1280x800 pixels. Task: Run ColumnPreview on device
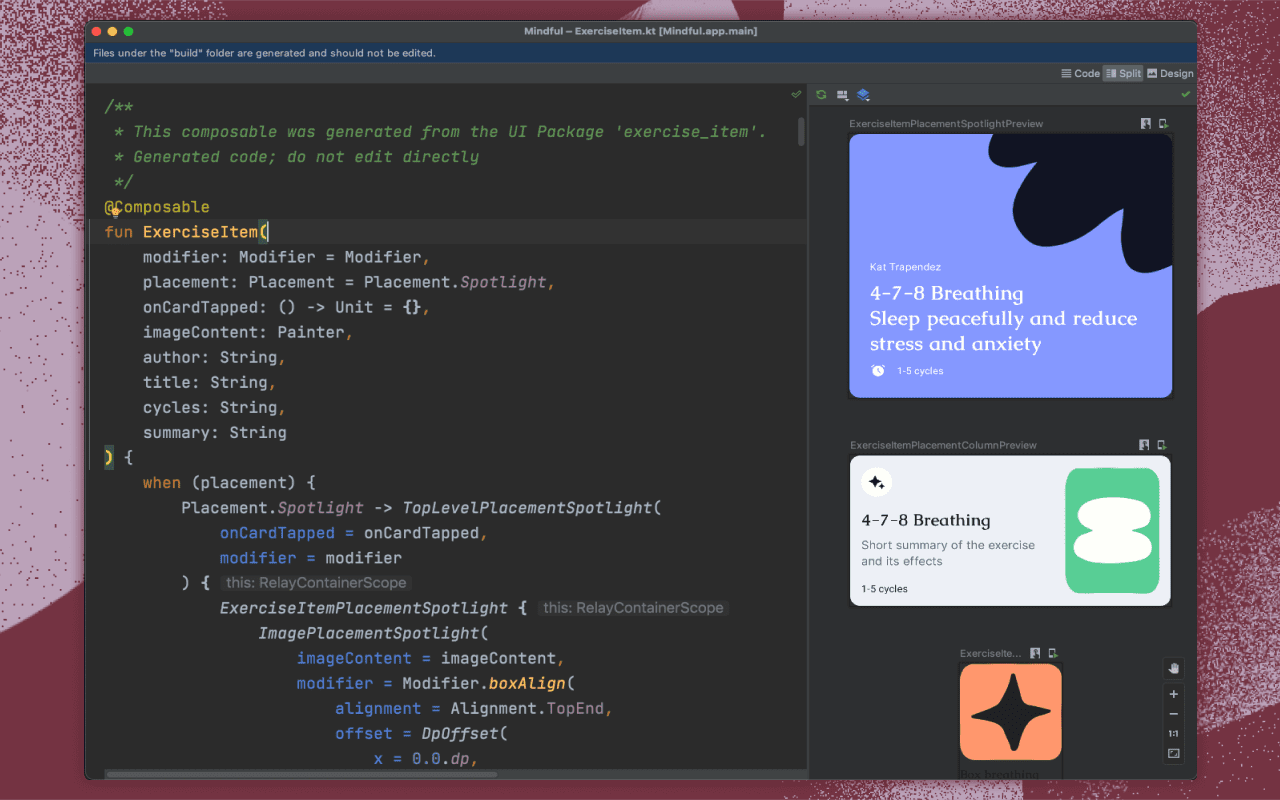click(x=1162, y=445)
